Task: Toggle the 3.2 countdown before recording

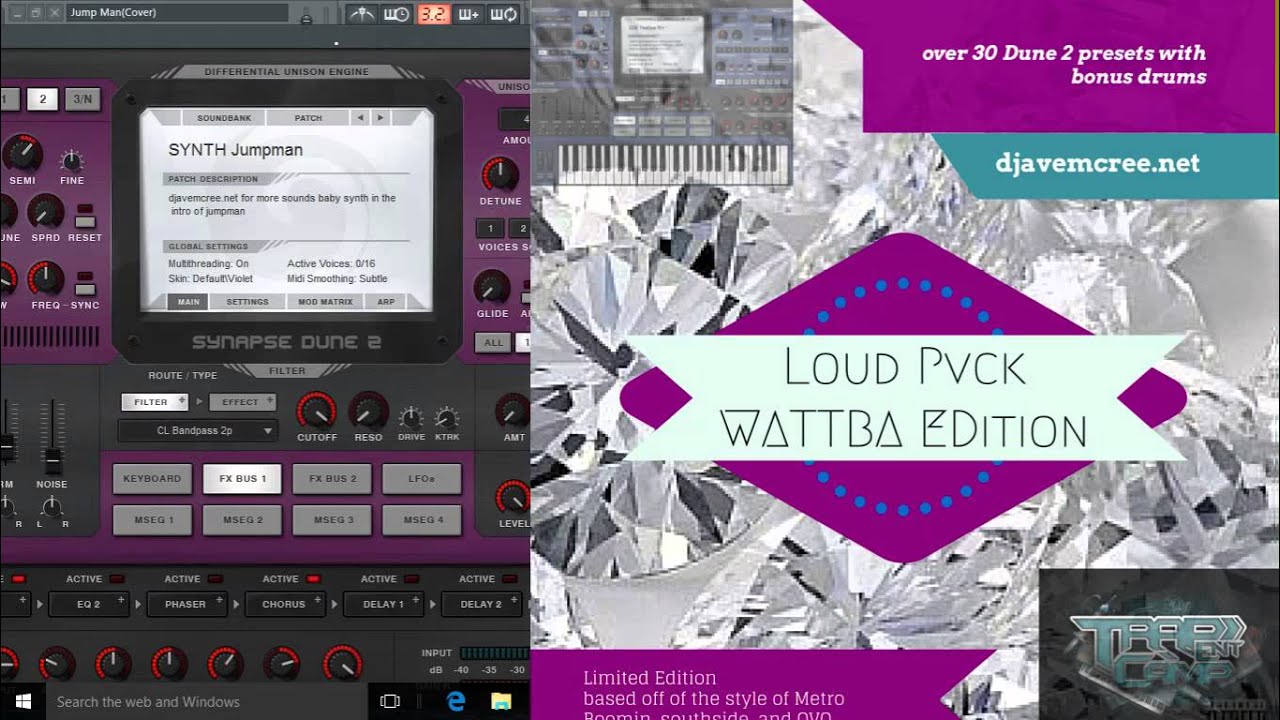Action: [x=433, y=14]
